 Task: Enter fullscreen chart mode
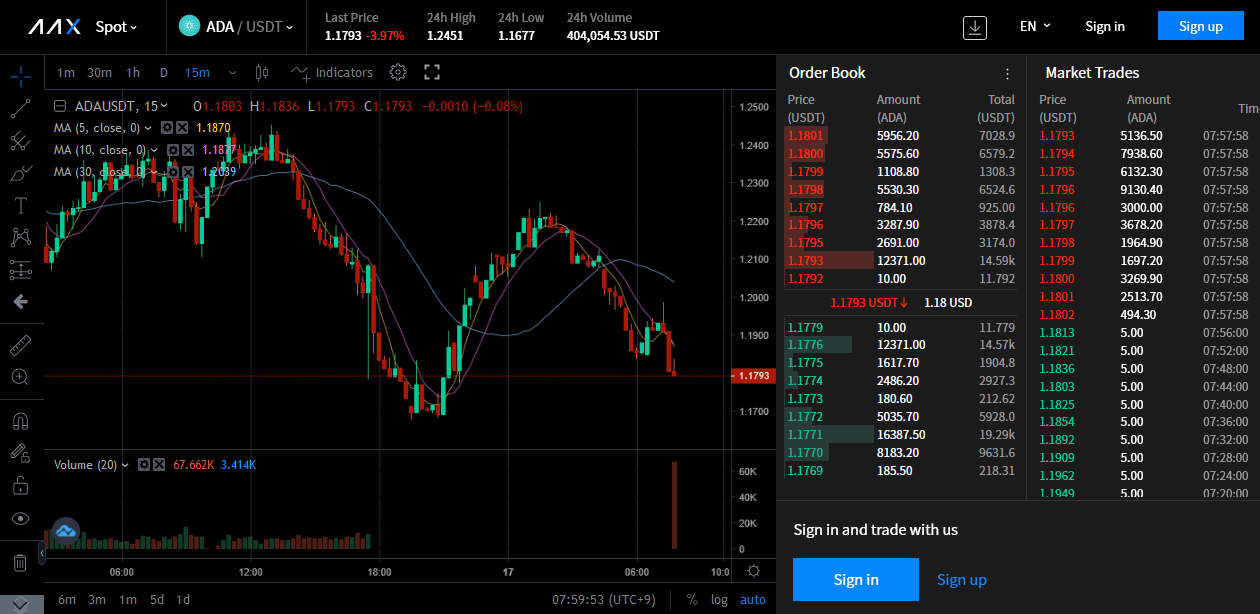coord(432,72)
